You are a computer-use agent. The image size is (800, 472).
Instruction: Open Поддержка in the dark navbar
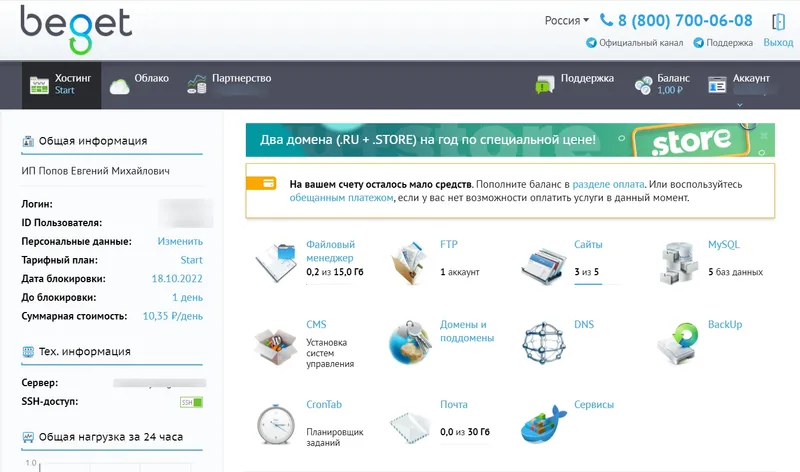pos(574,85)
